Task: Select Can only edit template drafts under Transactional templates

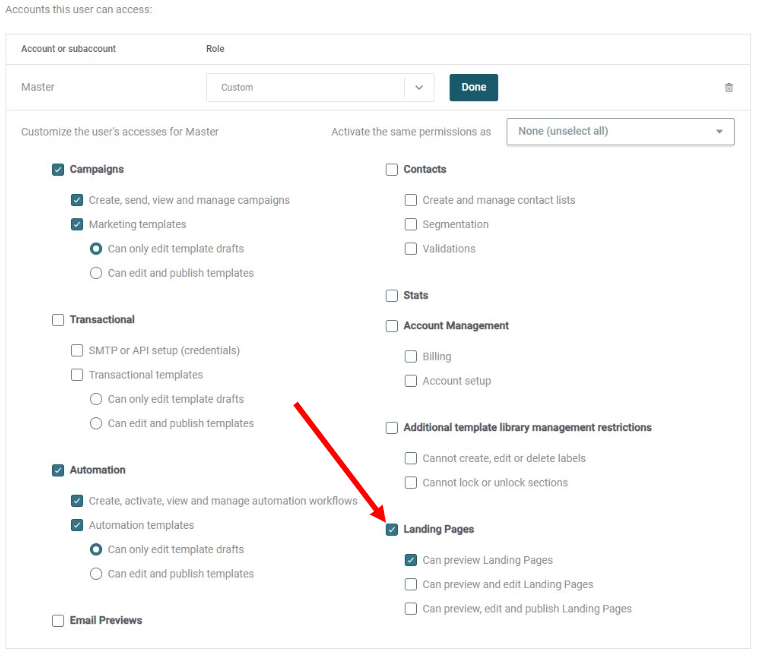Action: (96, 399)
